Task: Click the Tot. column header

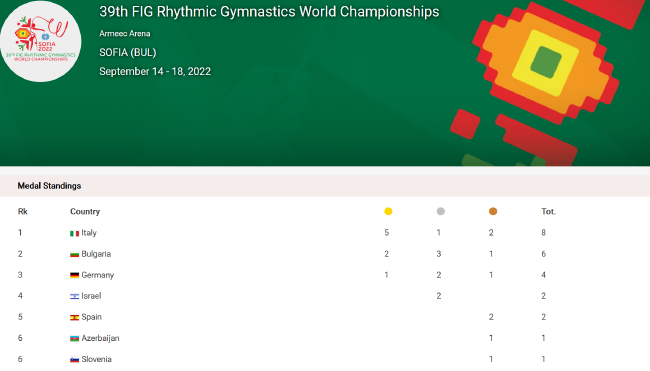Action: tap(548, 211)
